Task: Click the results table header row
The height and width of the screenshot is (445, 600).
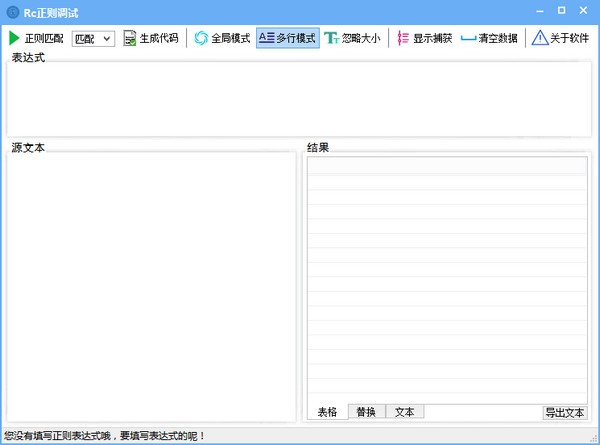Action: tap(446, 166)
